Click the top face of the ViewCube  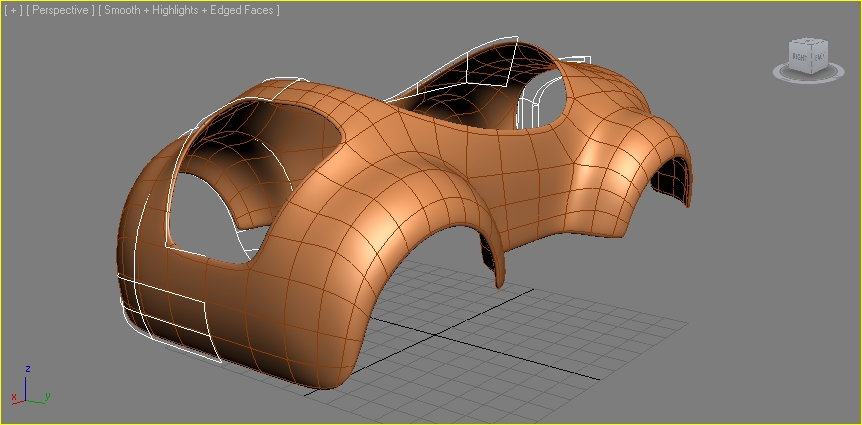[809, 44]
